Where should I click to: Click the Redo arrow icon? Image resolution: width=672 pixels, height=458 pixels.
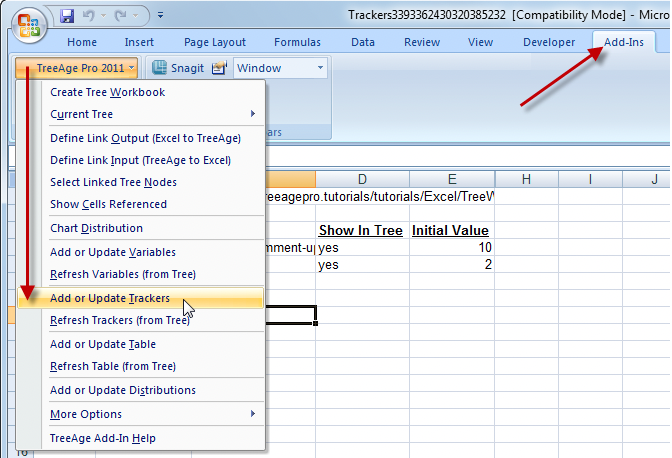120,16
